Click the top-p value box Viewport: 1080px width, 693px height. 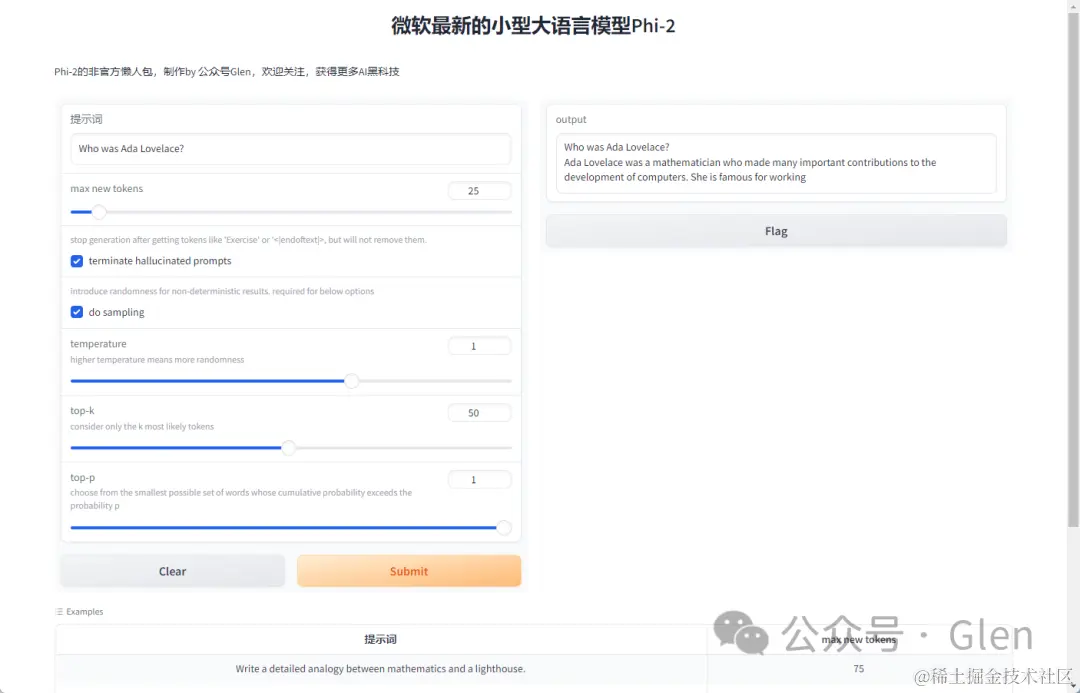pyautogui.click(x=479, y=479)
